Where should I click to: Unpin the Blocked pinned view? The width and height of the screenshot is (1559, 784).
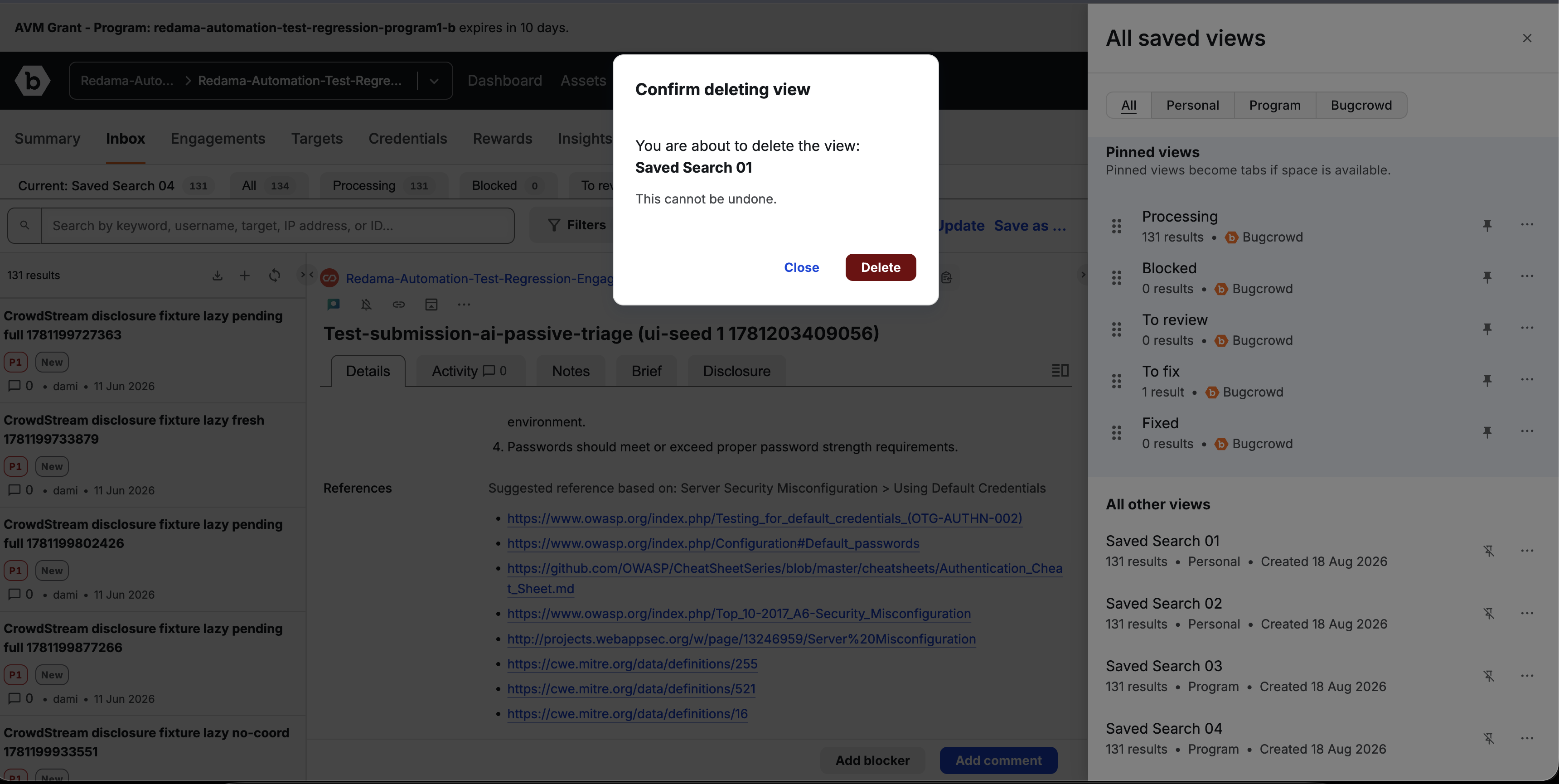click(1487, 277)
